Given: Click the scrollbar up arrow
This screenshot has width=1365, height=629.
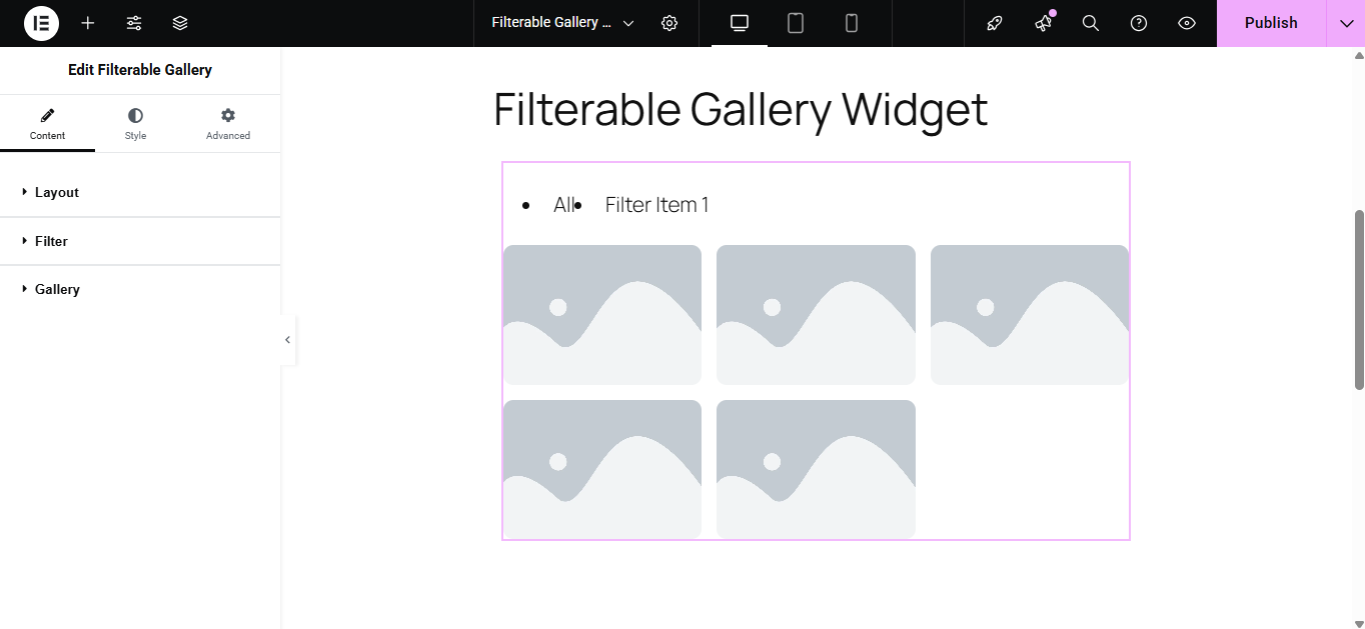Looking at the screenshot, I should pyautogui.click(x=1359, y=55).
